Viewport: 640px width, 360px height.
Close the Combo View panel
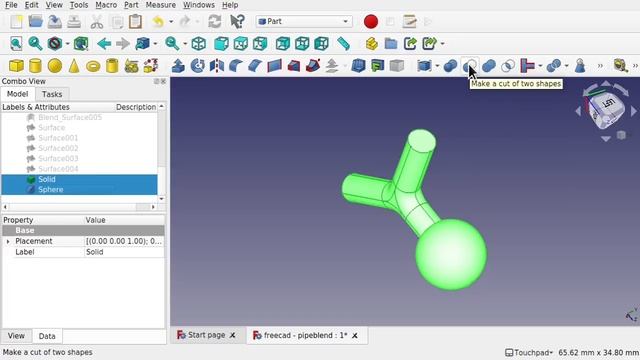click(x=163, y=82)
